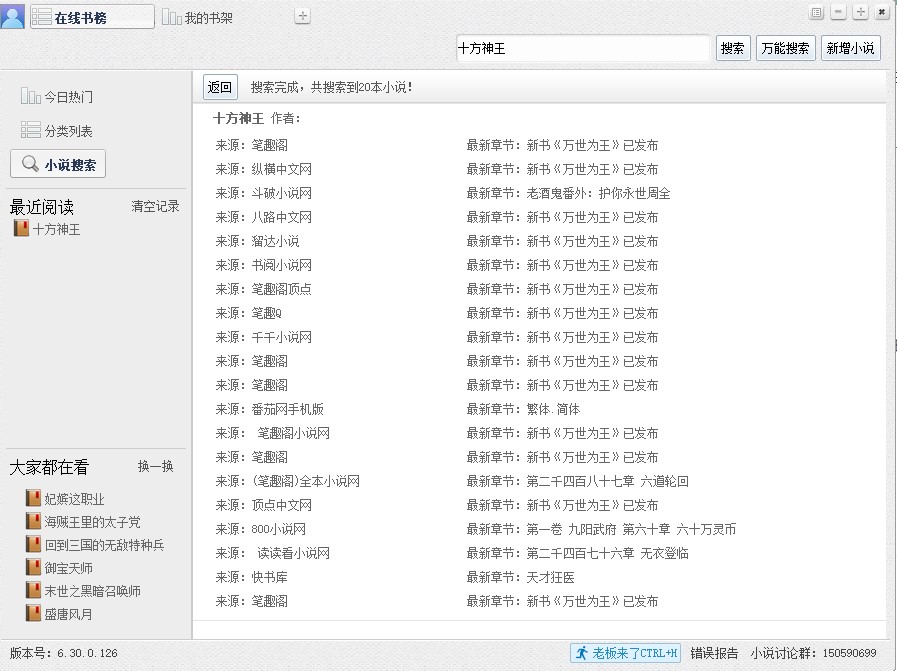Select the 小说搜索 sidebar button
Image resolution: width=897 pixels, height=671 pixels.
(58, 165)
